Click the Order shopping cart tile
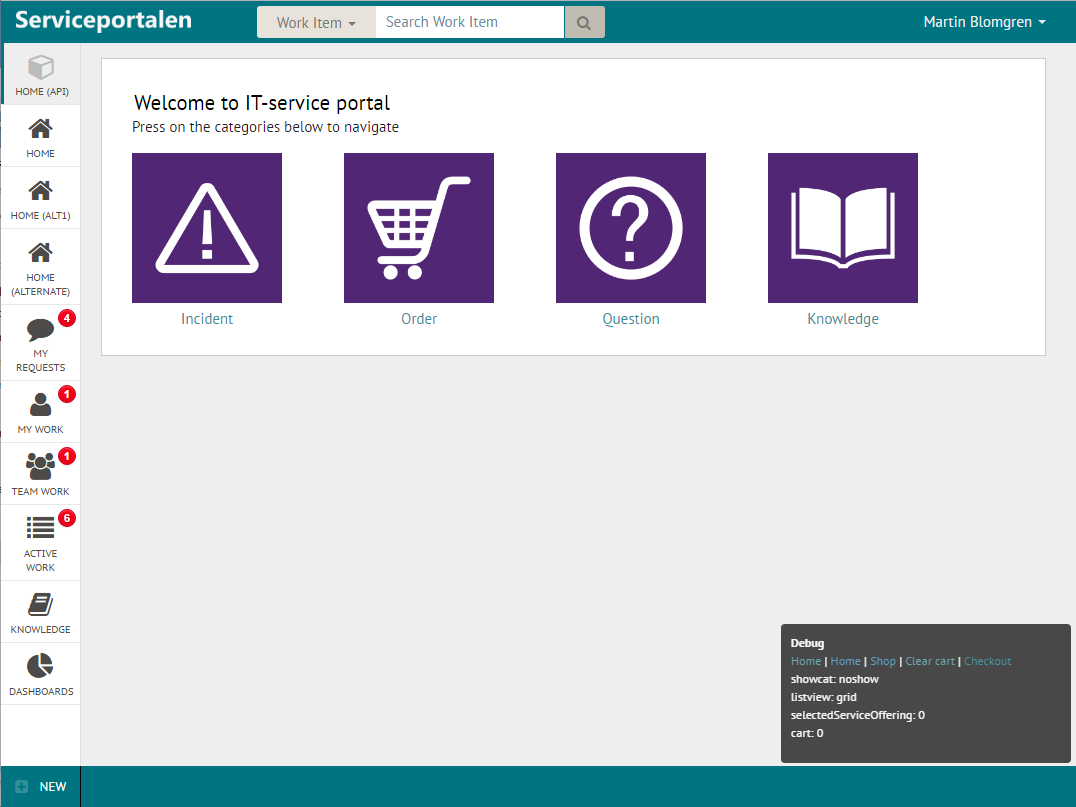 419,228
